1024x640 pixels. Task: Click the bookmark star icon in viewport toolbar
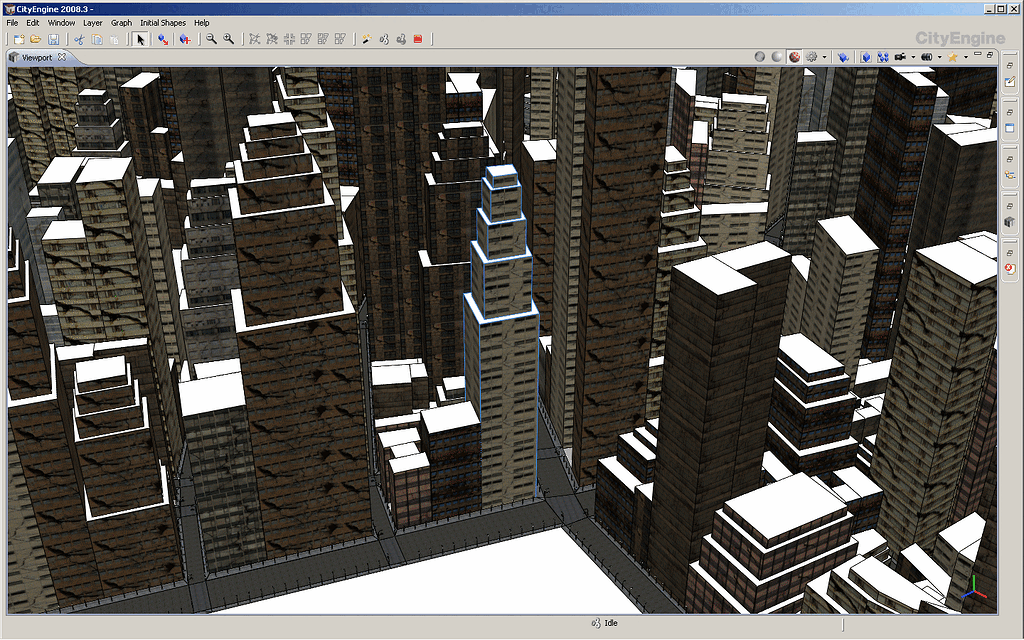point(952,56)
